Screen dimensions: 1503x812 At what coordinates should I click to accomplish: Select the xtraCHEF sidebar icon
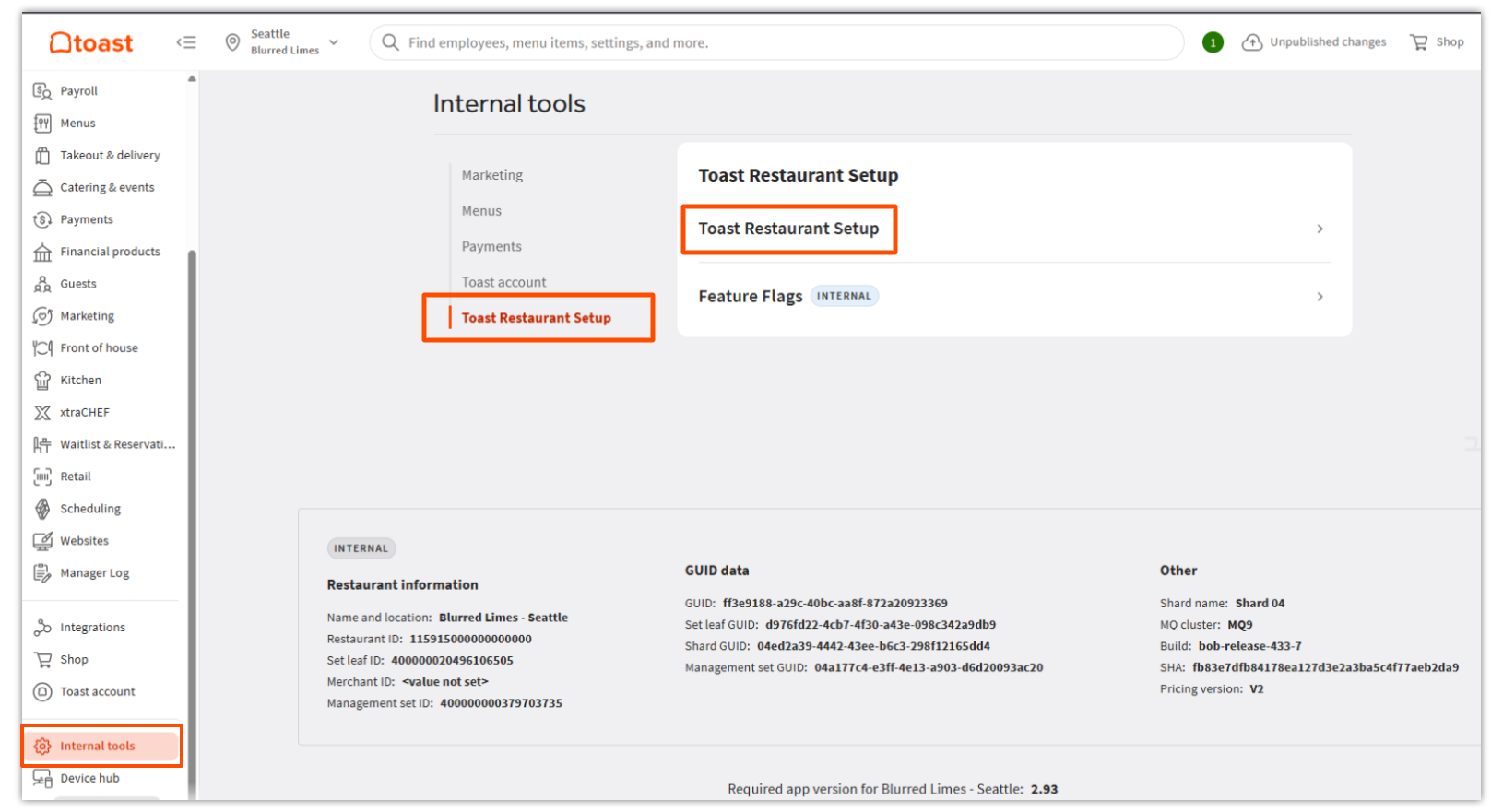tap(42, 413)
